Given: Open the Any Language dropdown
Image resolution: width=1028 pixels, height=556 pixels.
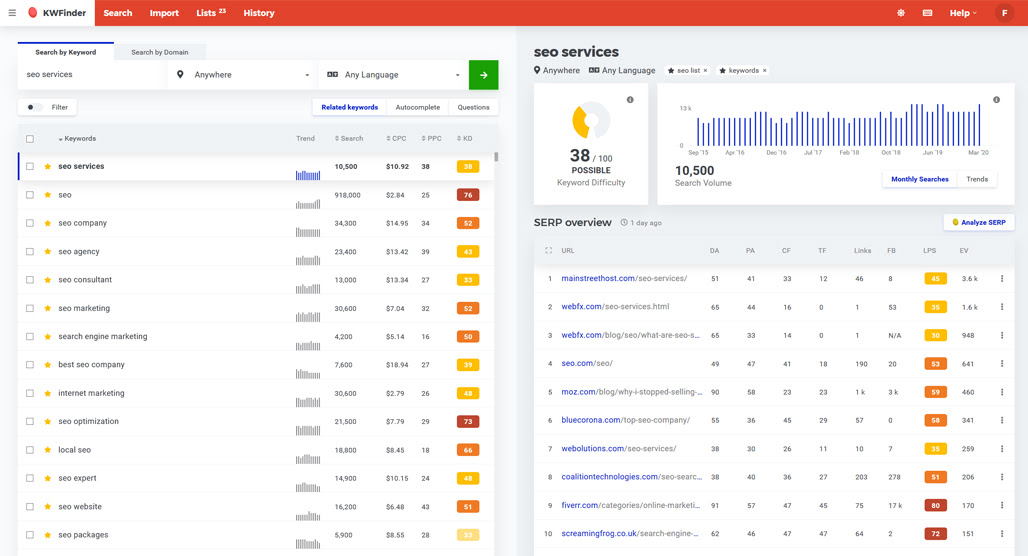Looking at the screenshot, I should tap(393, 75).
